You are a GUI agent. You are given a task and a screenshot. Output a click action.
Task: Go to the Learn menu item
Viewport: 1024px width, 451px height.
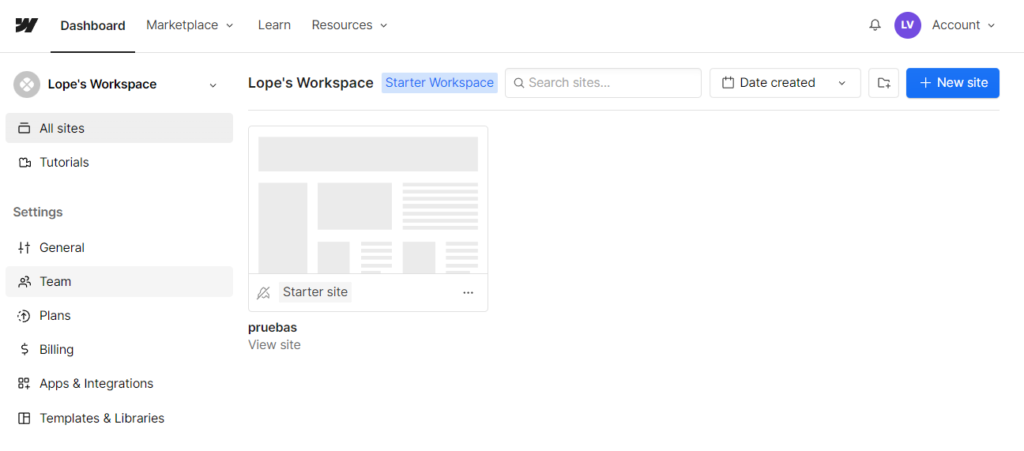(274, 25)
